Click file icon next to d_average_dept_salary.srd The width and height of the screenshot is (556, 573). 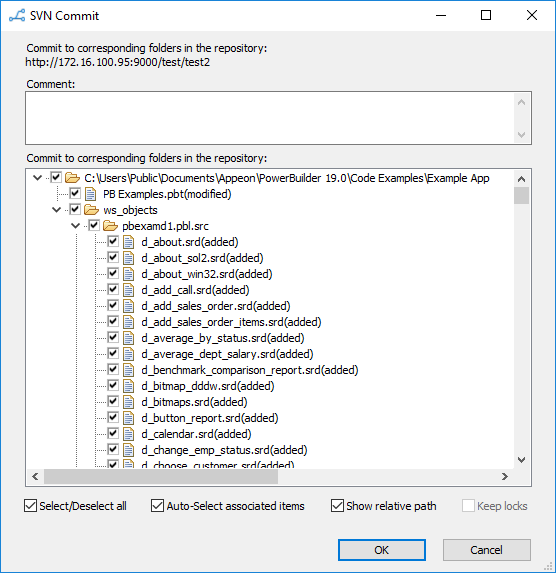point(128,354)
